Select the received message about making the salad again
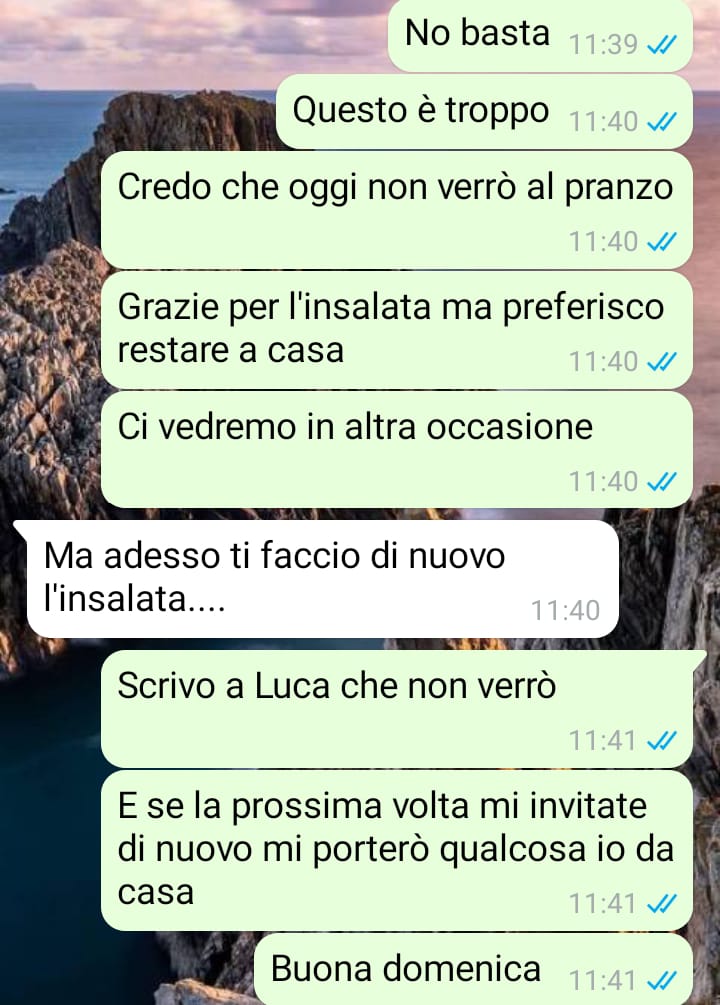Viewport: 720px width, 1005px height. coord(317,579)
